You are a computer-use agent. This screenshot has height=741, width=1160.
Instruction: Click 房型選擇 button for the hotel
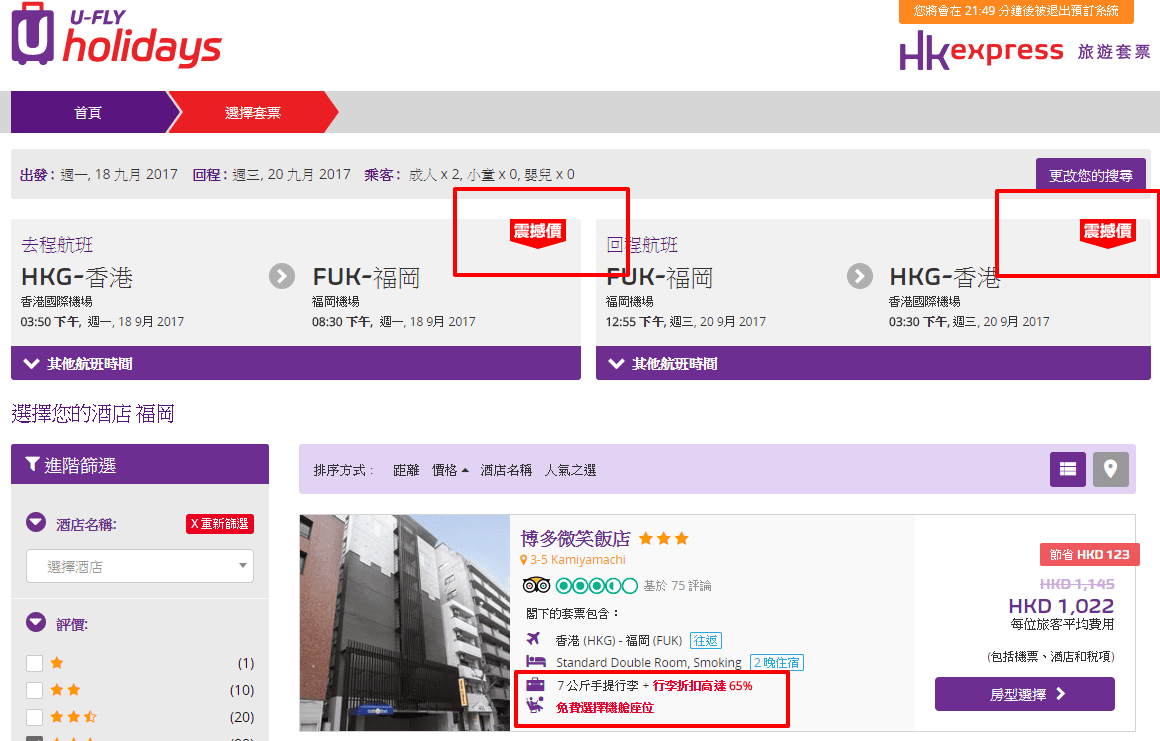pyautogui.click(x=1024, y=694)
